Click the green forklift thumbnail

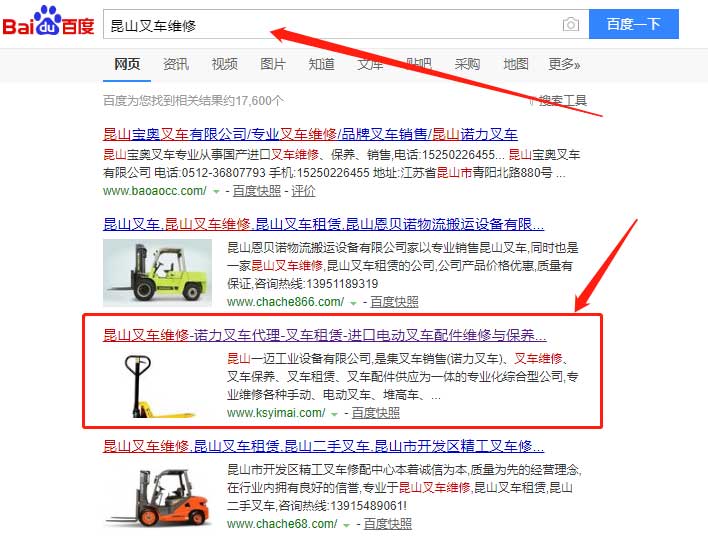(x=157, y=273)
